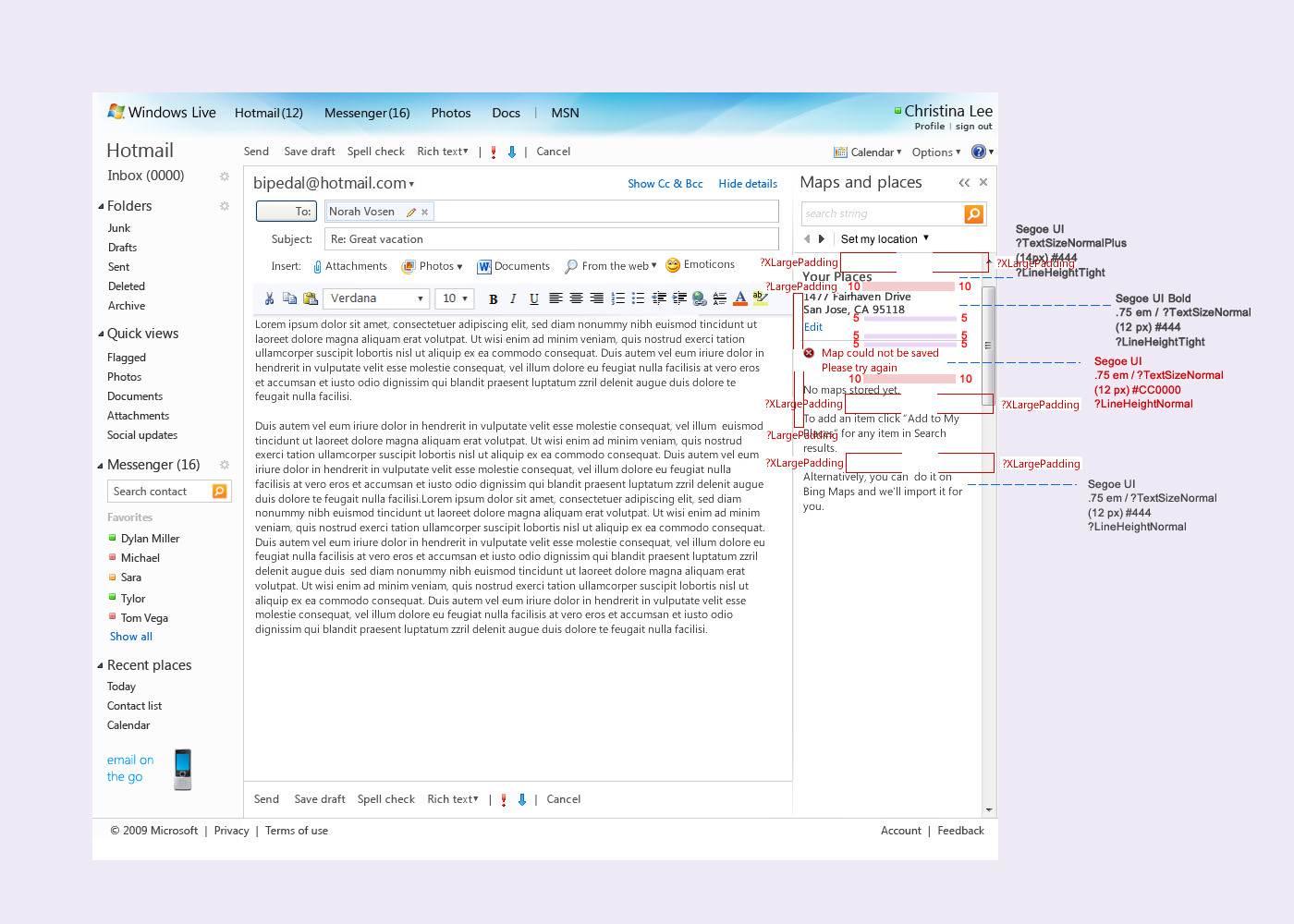This screenshot has height=924, width=1294.
Task: Increase indent of the paragraph
Action: [x=679, y=298]
